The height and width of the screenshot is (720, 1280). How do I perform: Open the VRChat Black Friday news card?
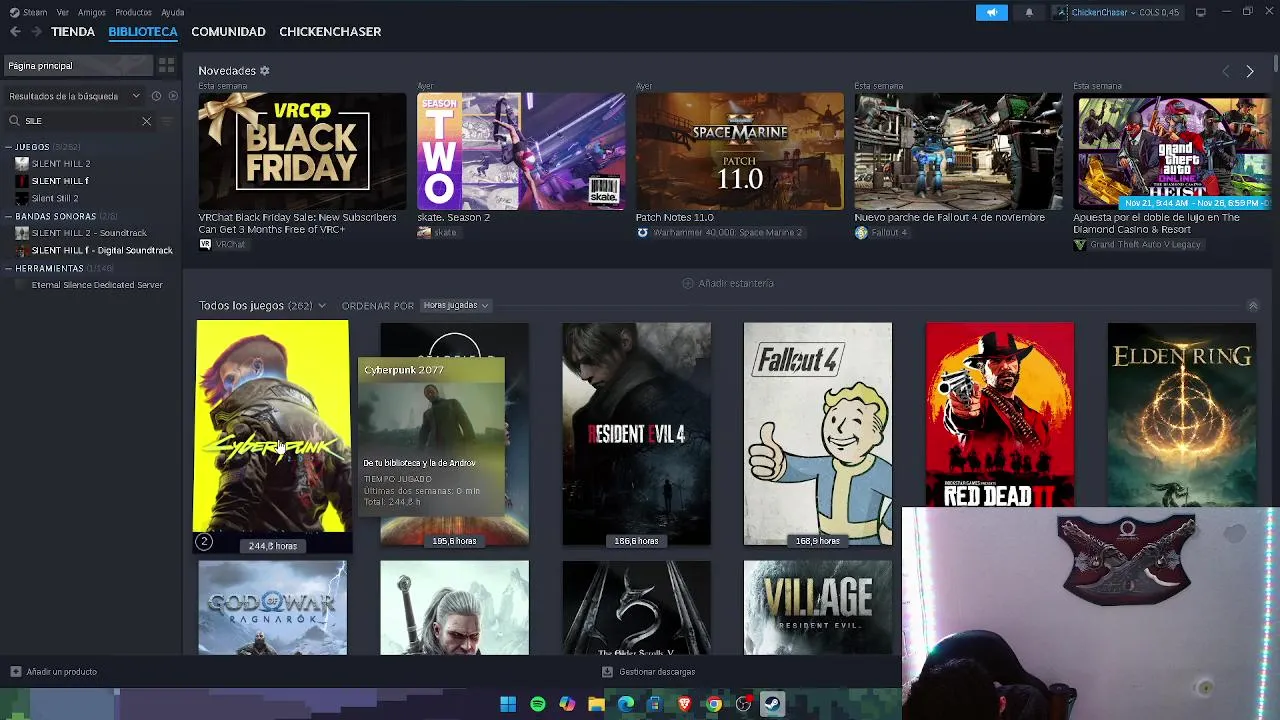coord(302,152)
